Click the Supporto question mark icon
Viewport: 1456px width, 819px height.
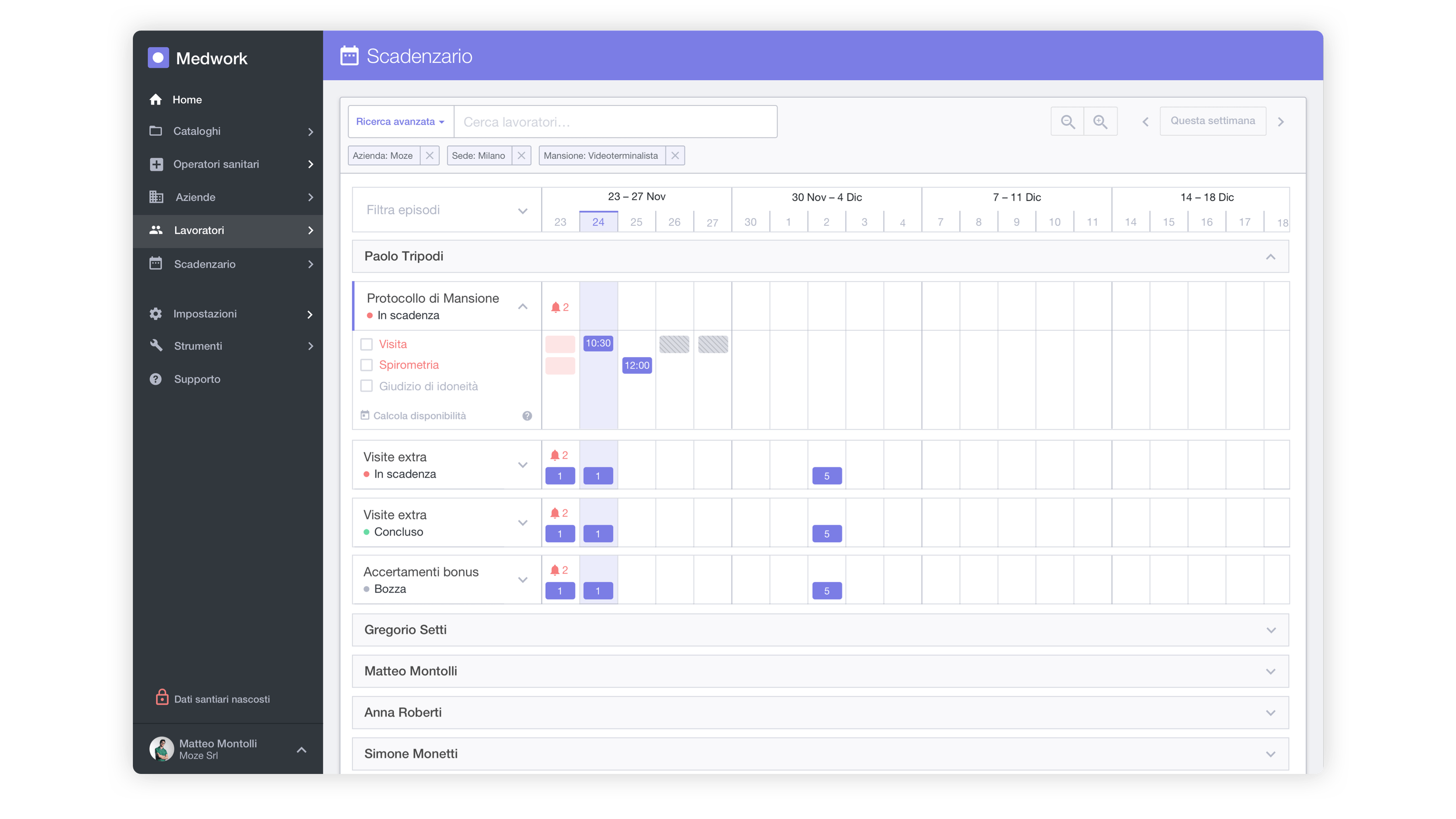[156, 379]
